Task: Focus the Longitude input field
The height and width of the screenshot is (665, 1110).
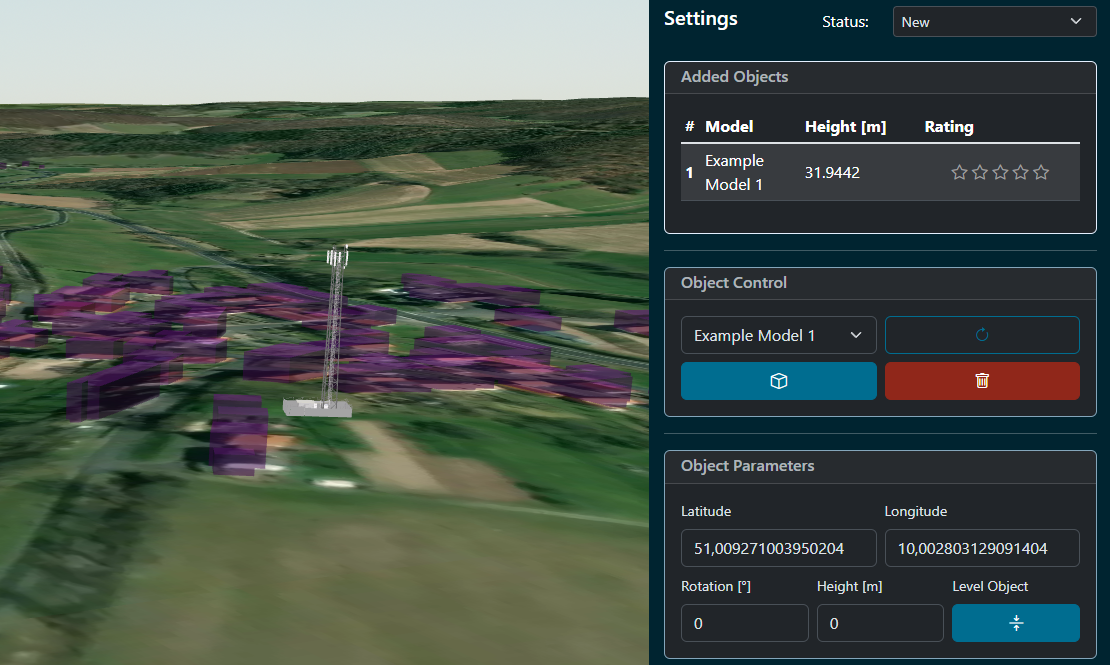Action: coord(981,548)
